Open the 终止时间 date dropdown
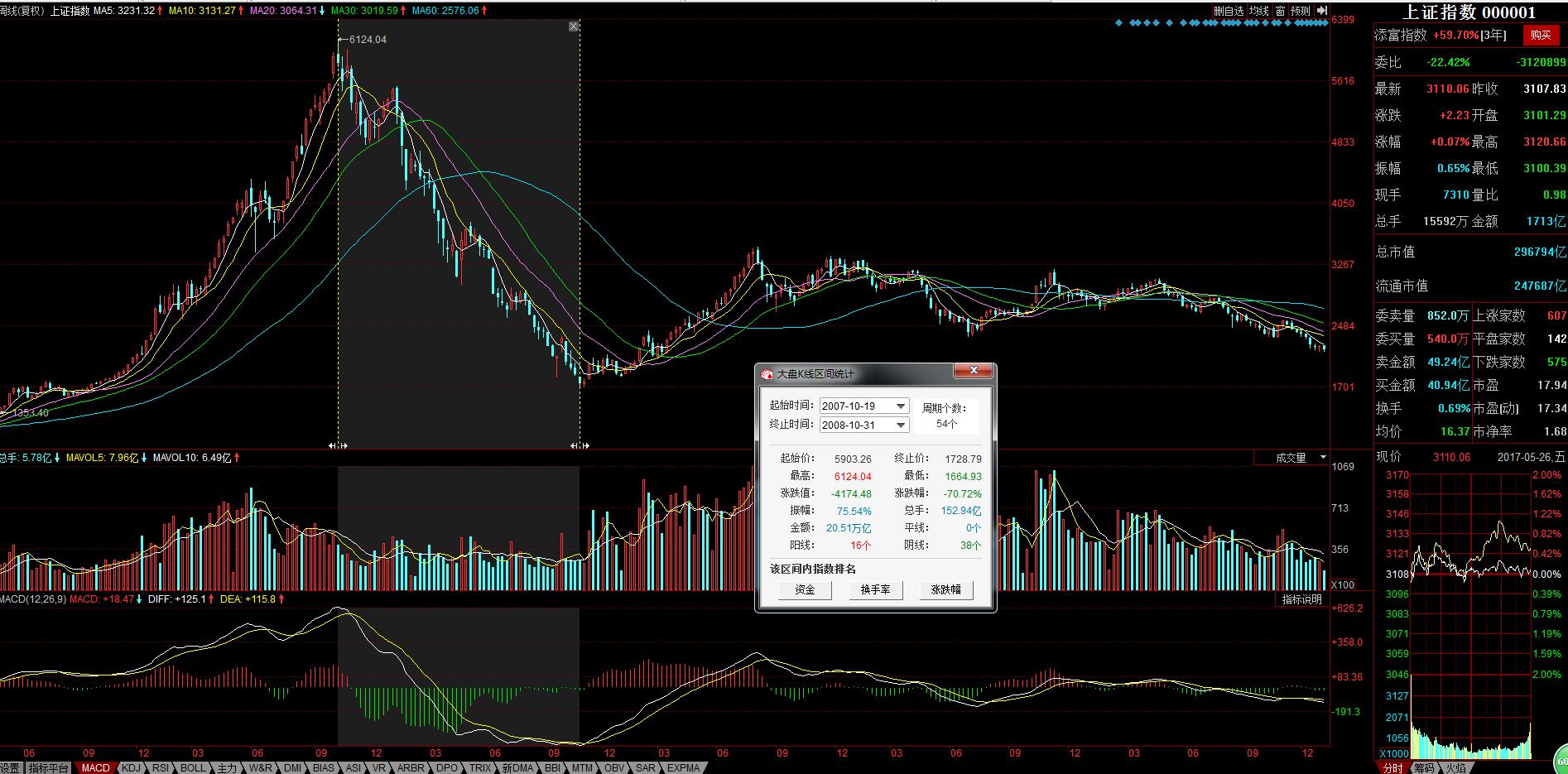 [901, 425]
